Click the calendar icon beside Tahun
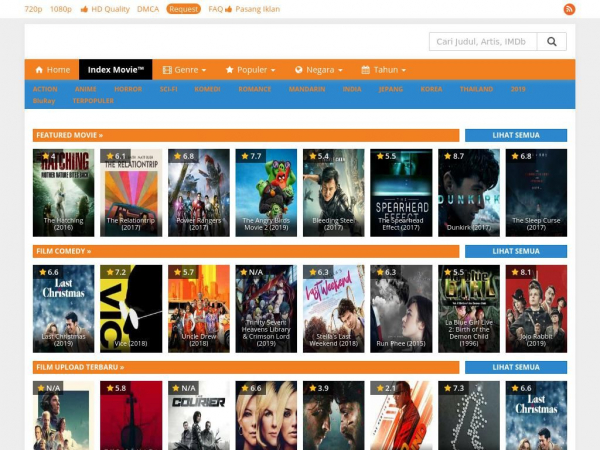The image size is (600, 450). click(x=365, y=70)
